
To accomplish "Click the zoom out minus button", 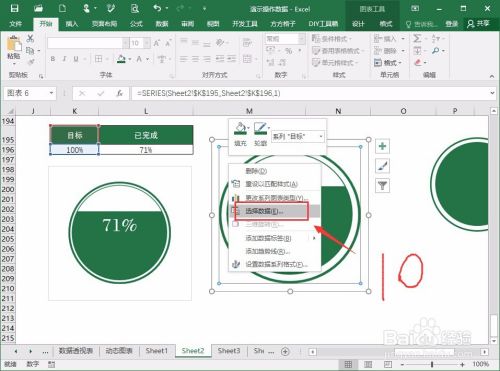I will pyautogui.click(x=402, y=364).
